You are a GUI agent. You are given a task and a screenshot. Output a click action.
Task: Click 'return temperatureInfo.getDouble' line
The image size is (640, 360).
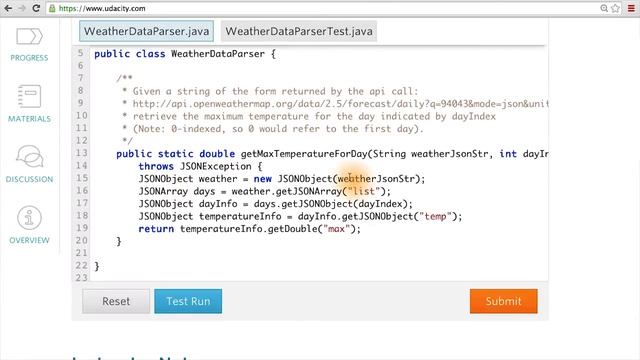[250, 229]
